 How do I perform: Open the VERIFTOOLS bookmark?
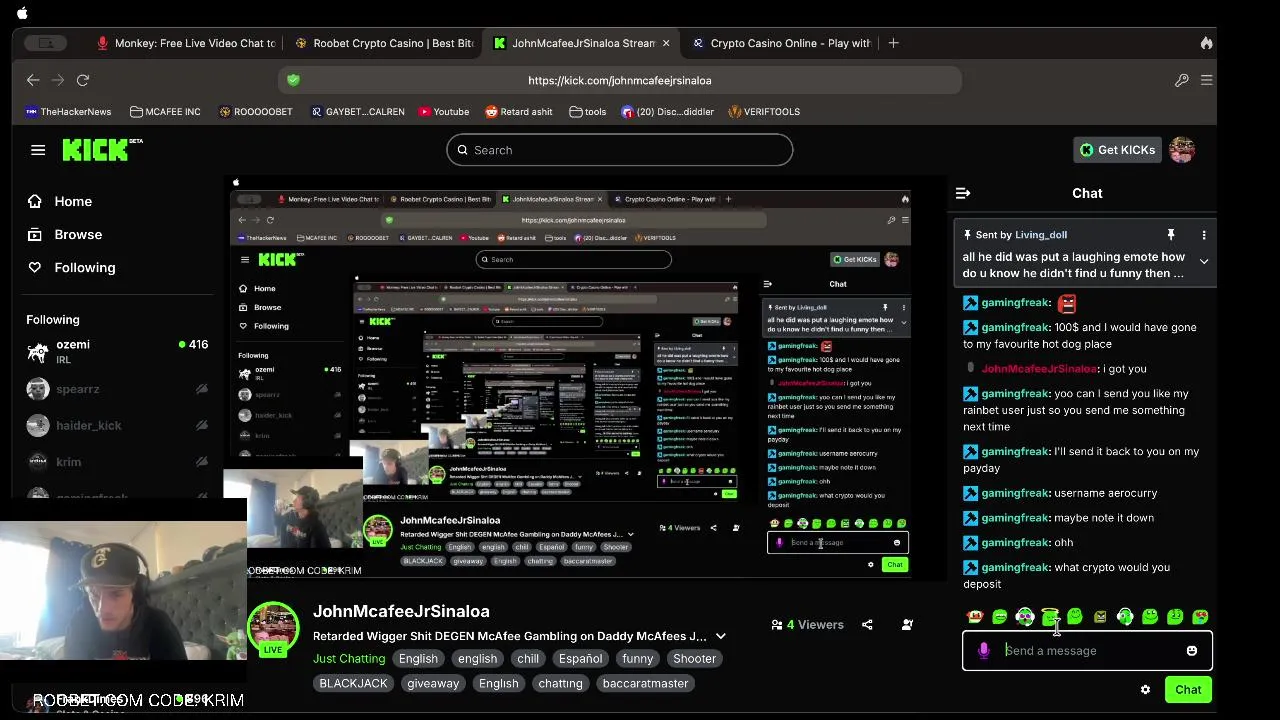[764, 112]
